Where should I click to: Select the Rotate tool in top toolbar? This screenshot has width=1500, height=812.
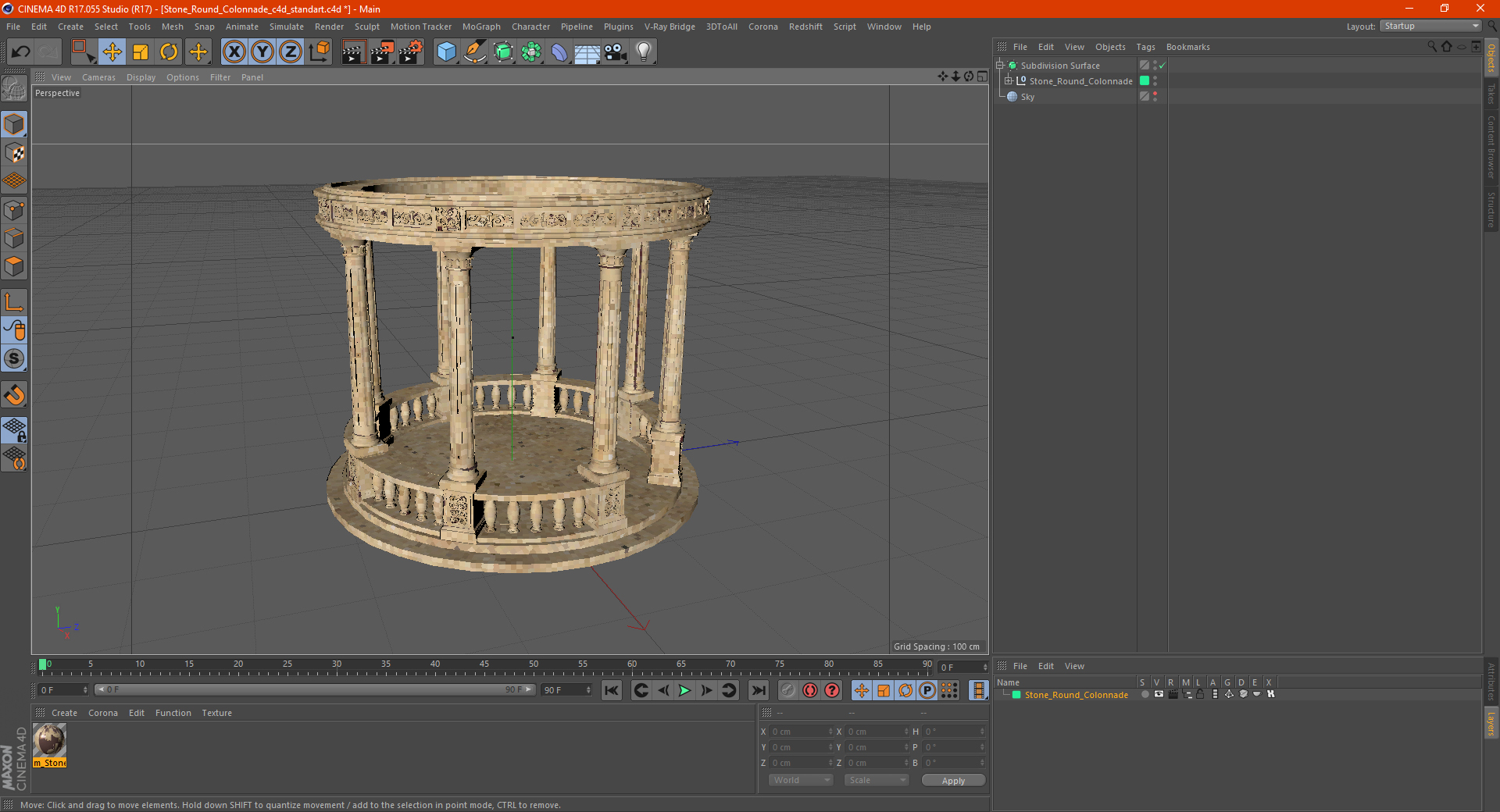(x=169, y=52)
